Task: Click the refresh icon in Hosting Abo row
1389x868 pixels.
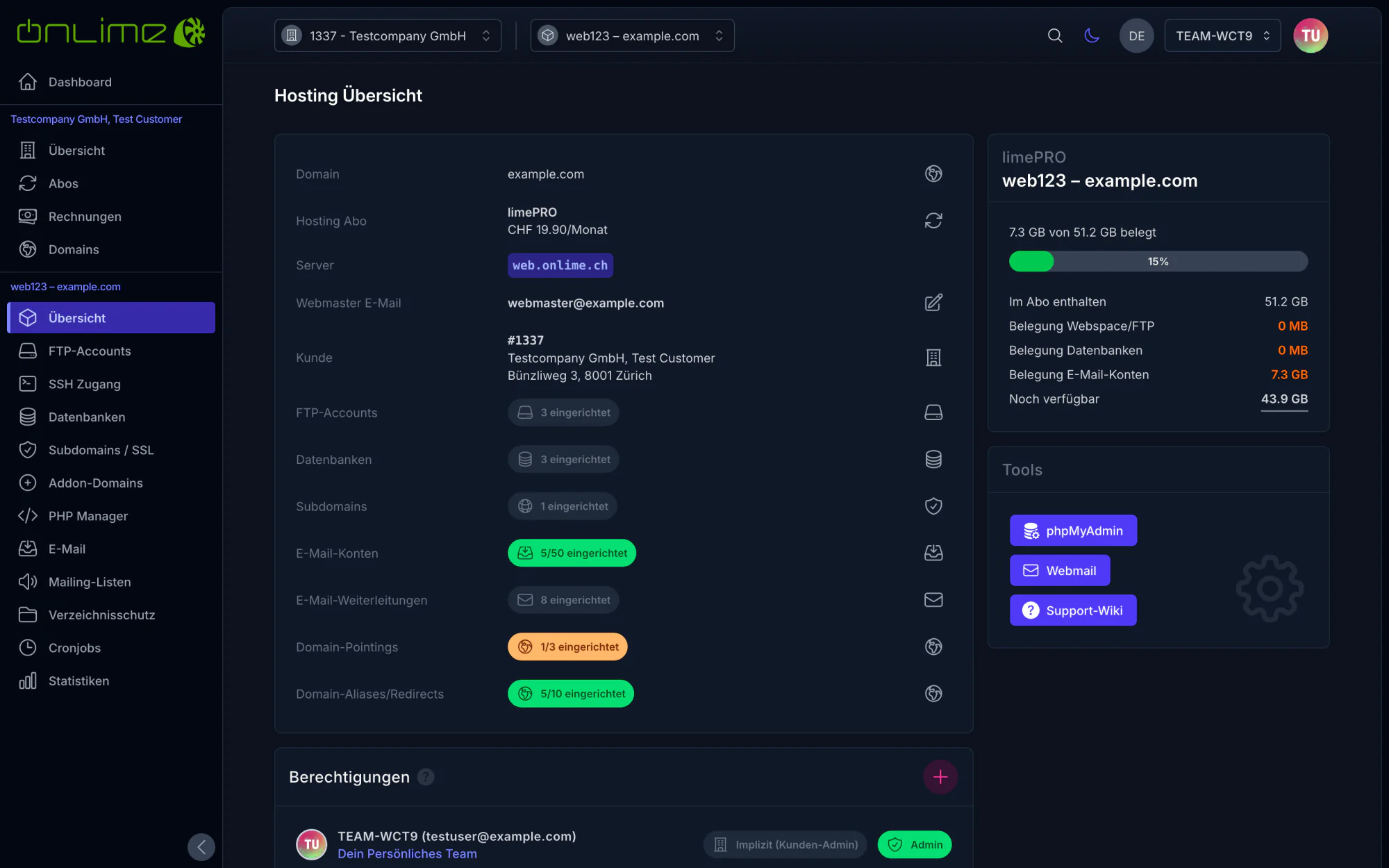Action: click(933, 221)
